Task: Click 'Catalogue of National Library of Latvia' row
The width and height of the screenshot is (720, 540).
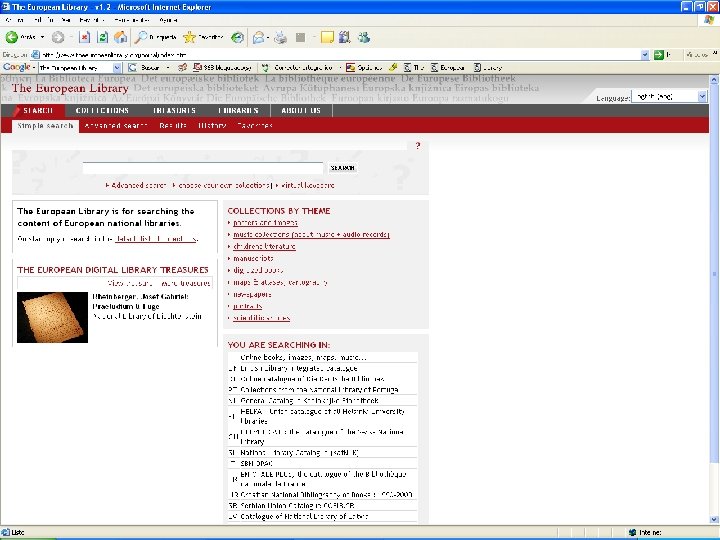Action: pos(322,516)
